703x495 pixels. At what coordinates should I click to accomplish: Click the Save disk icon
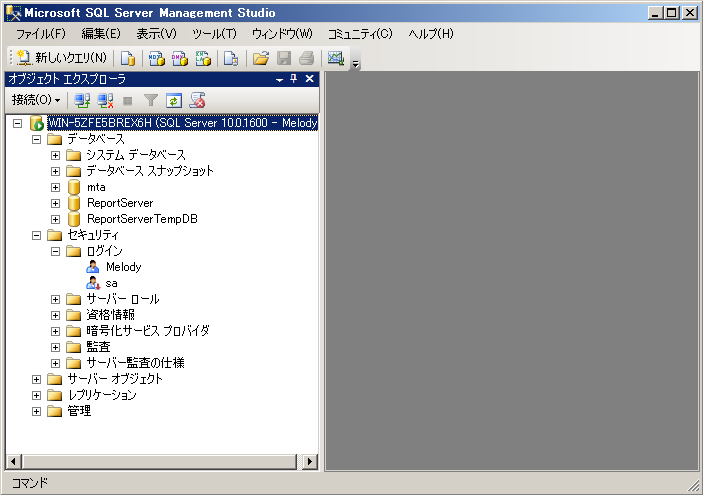[x=284, y=58]
